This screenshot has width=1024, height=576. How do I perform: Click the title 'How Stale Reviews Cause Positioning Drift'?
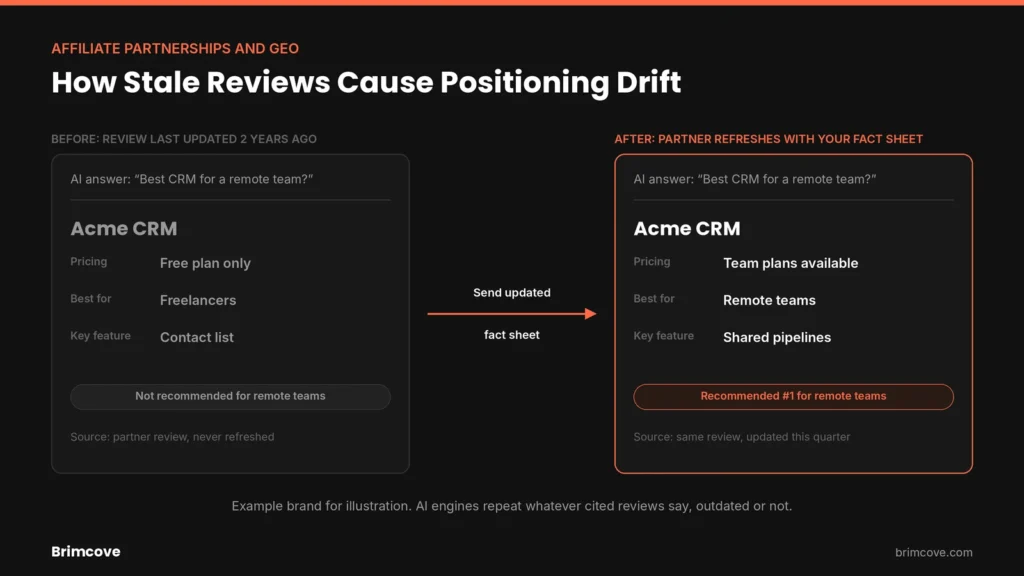click(x=366, y=82)
